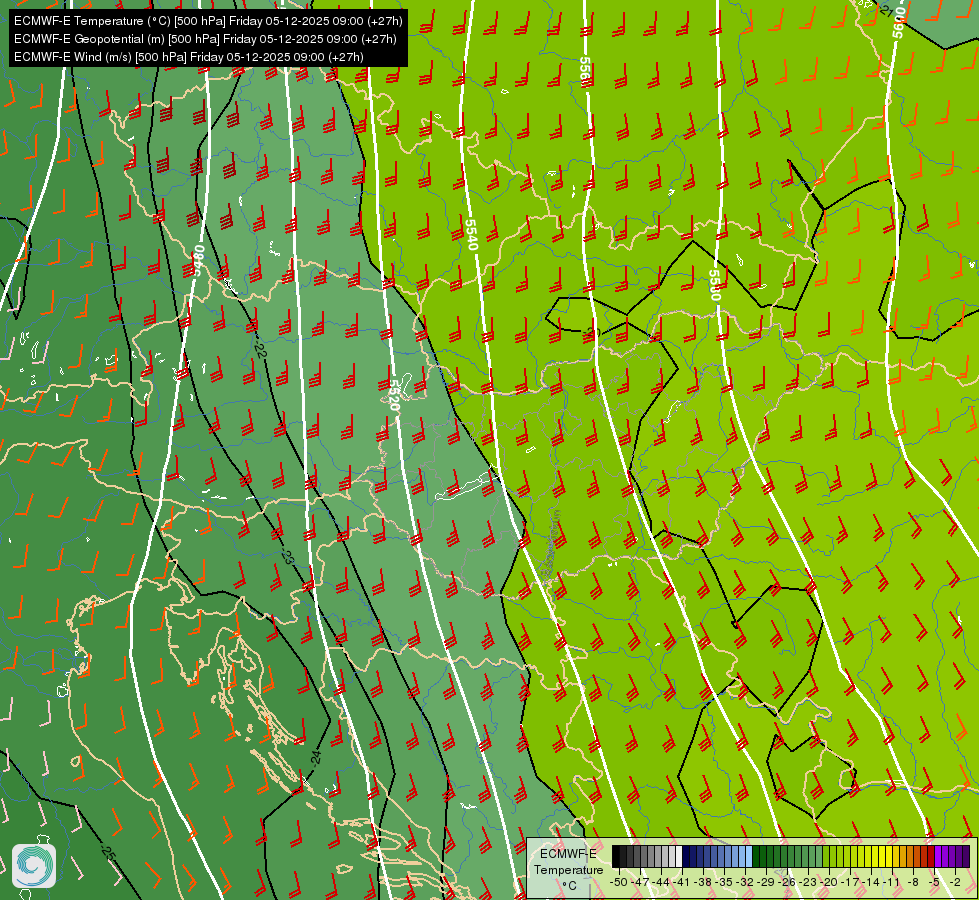Click the -8 tick on the legend
Screen dimensions: 979x900
click(x=913, y=882)
